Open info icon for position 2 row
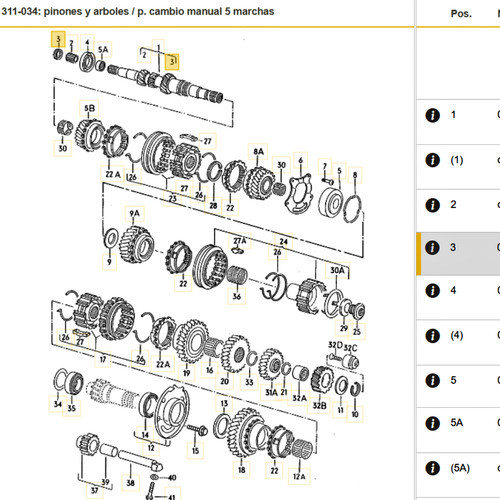500x500 pixels. 432,205
